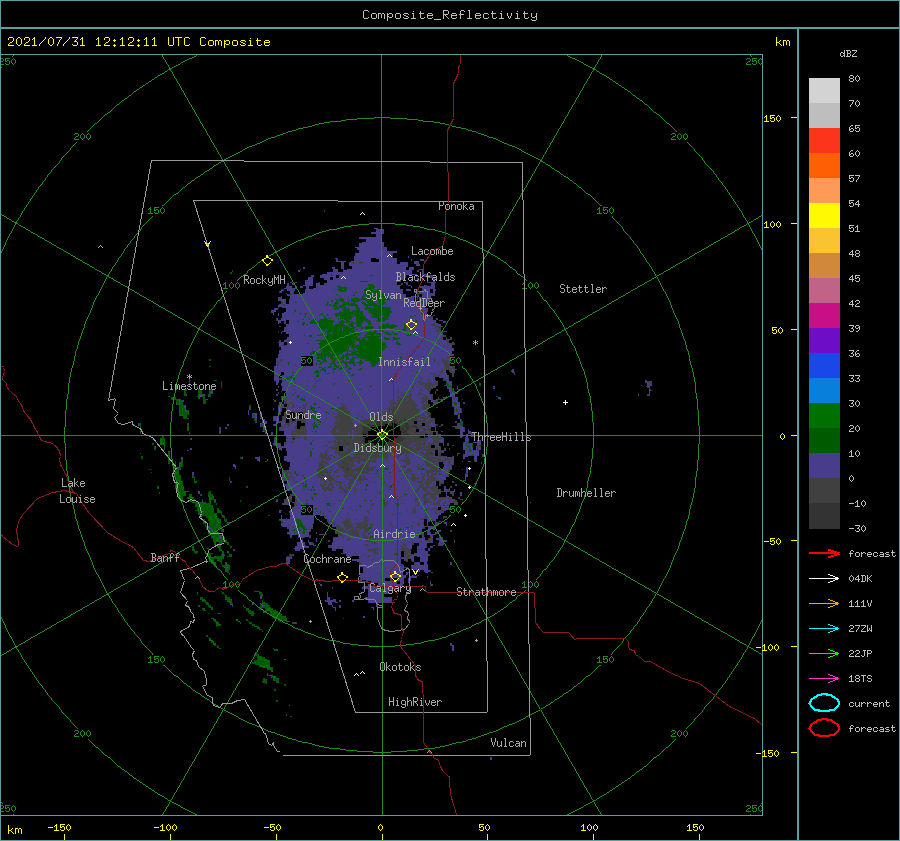Click the 04DK legend label
Screen dimensions: 900x841
pos(860,579)
